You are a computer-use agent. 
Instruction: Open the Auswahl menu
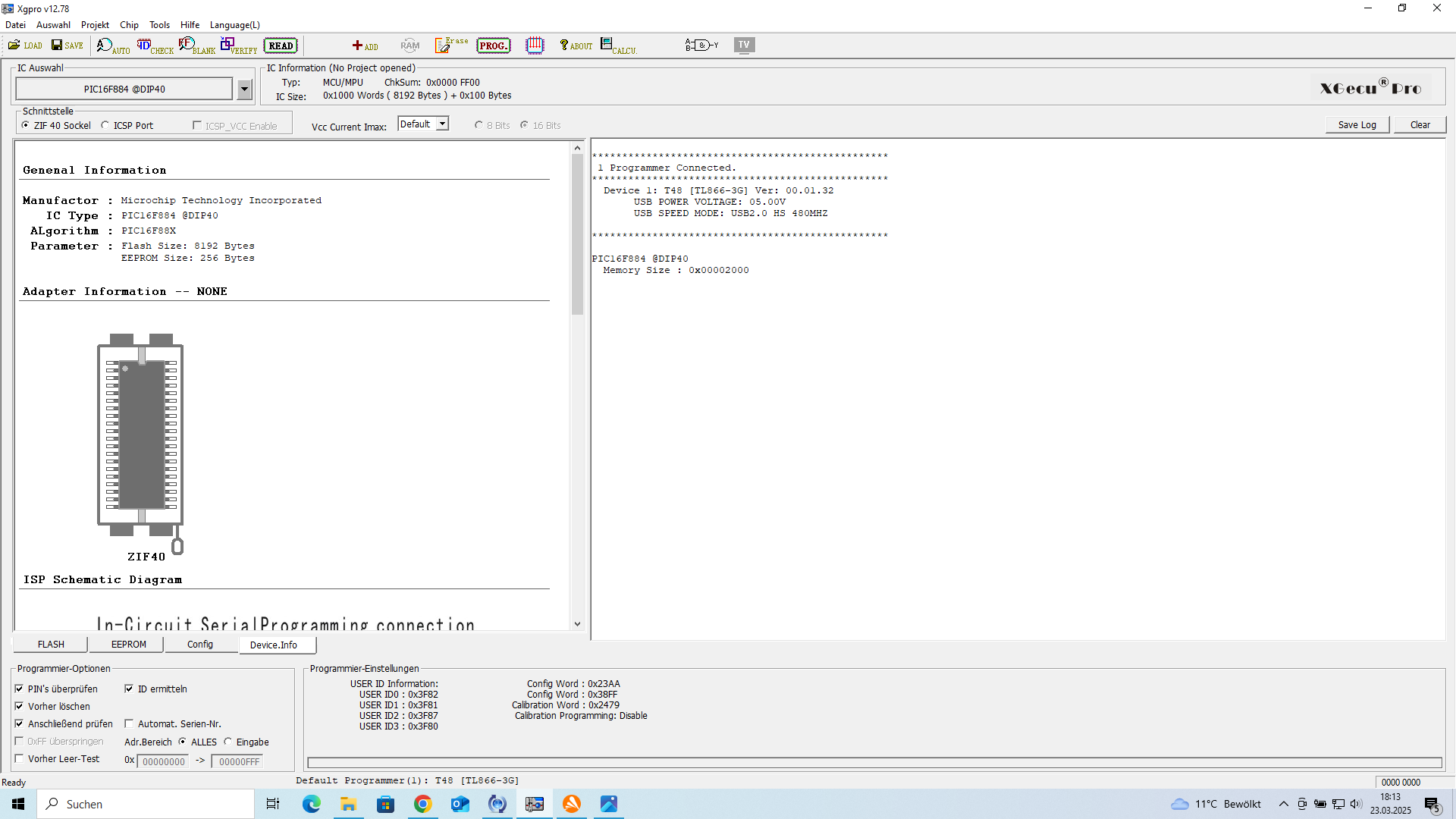click(x=53, y=25)
